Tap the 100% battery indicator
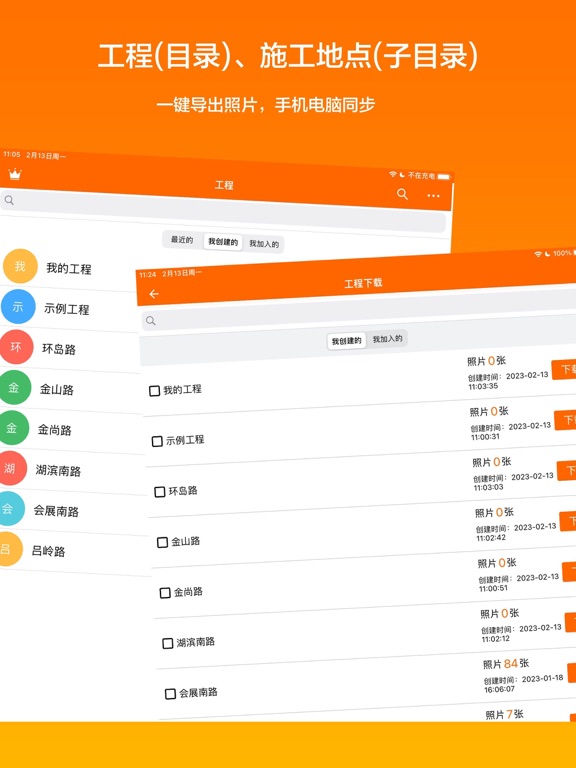576x768 pixels. click(x=564, y=253)
